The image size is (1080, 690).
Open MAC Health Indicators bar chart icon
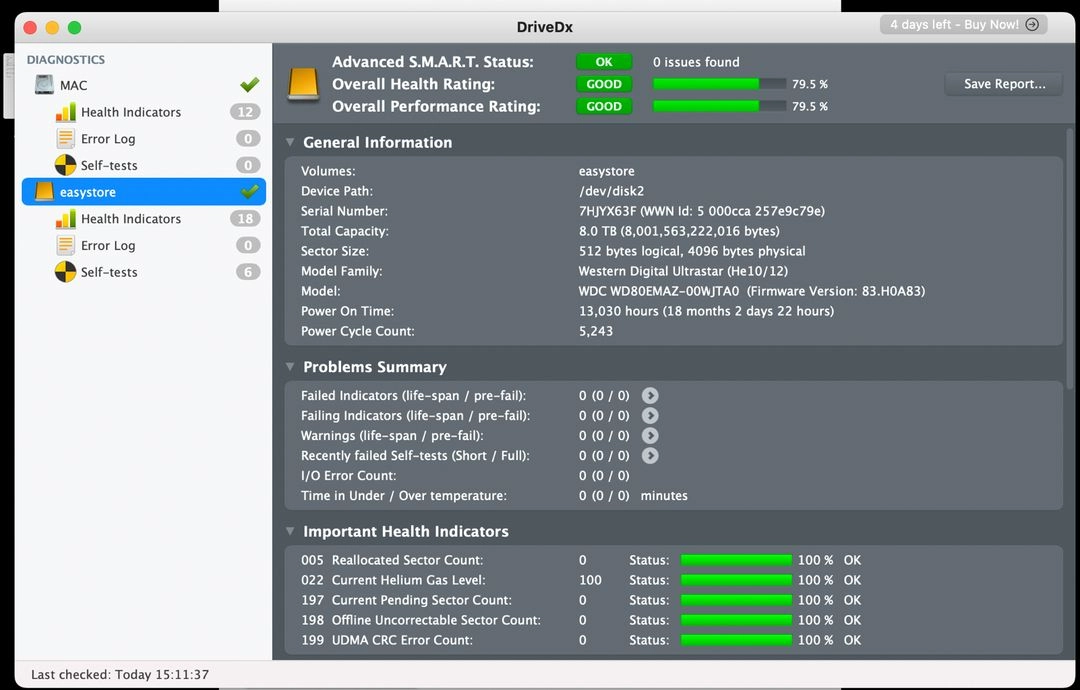pyautogui.click(x=65, y=112)
